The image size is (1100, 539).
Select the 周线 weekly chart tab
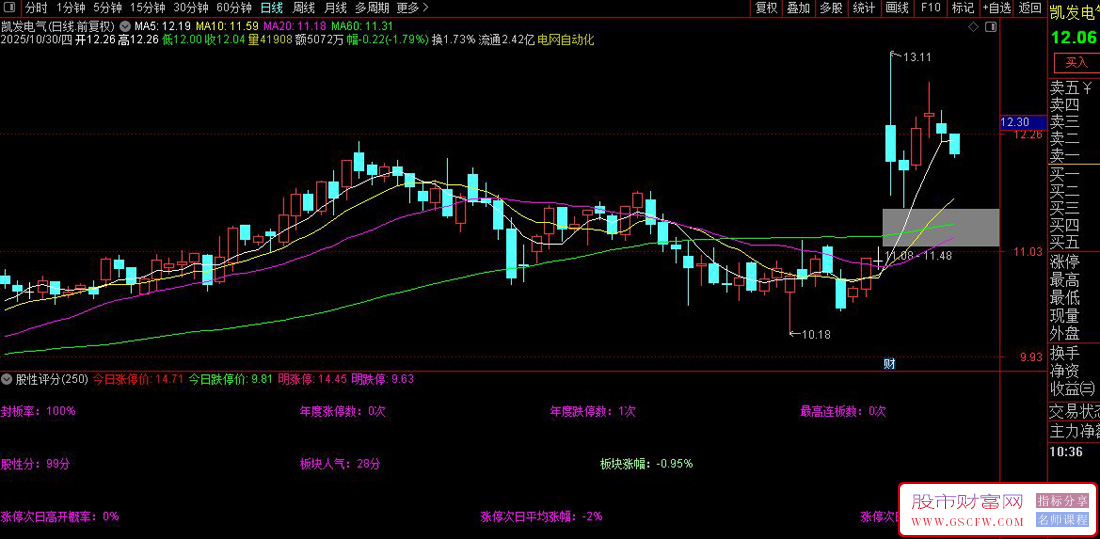point(304,8)
